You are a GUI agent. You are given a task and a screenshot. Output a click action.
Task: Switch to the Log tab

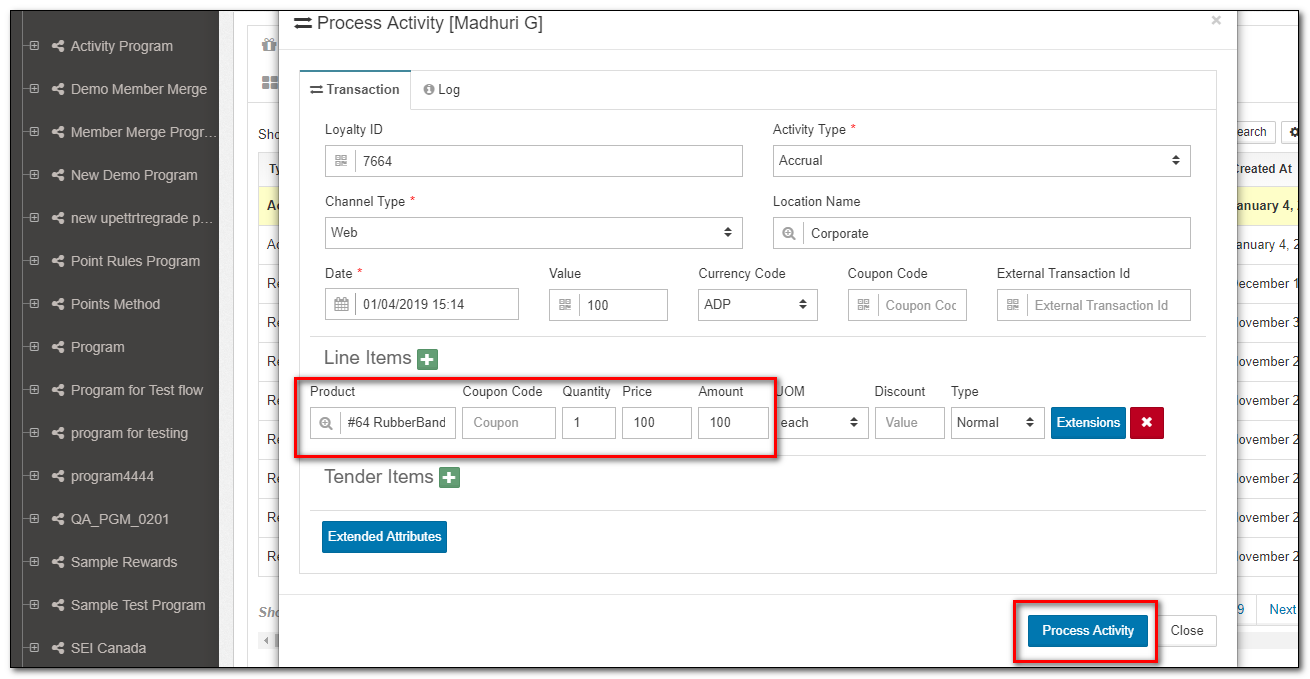pyautogui.click(x=442, y=90)
